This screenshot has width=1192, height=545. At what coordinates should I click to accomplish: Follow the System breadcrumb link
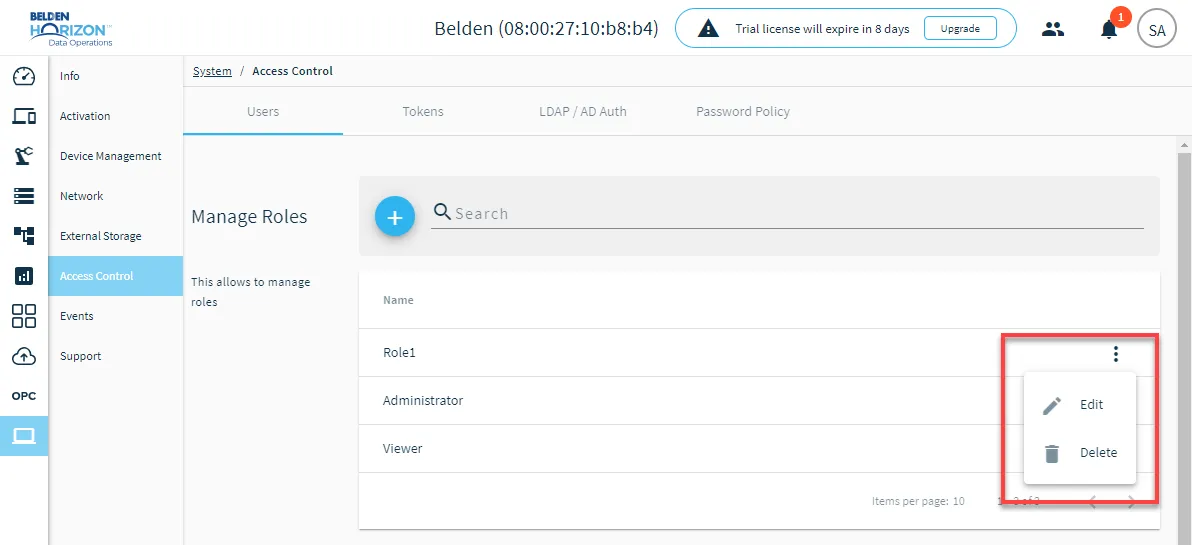[x=212, y=71]
